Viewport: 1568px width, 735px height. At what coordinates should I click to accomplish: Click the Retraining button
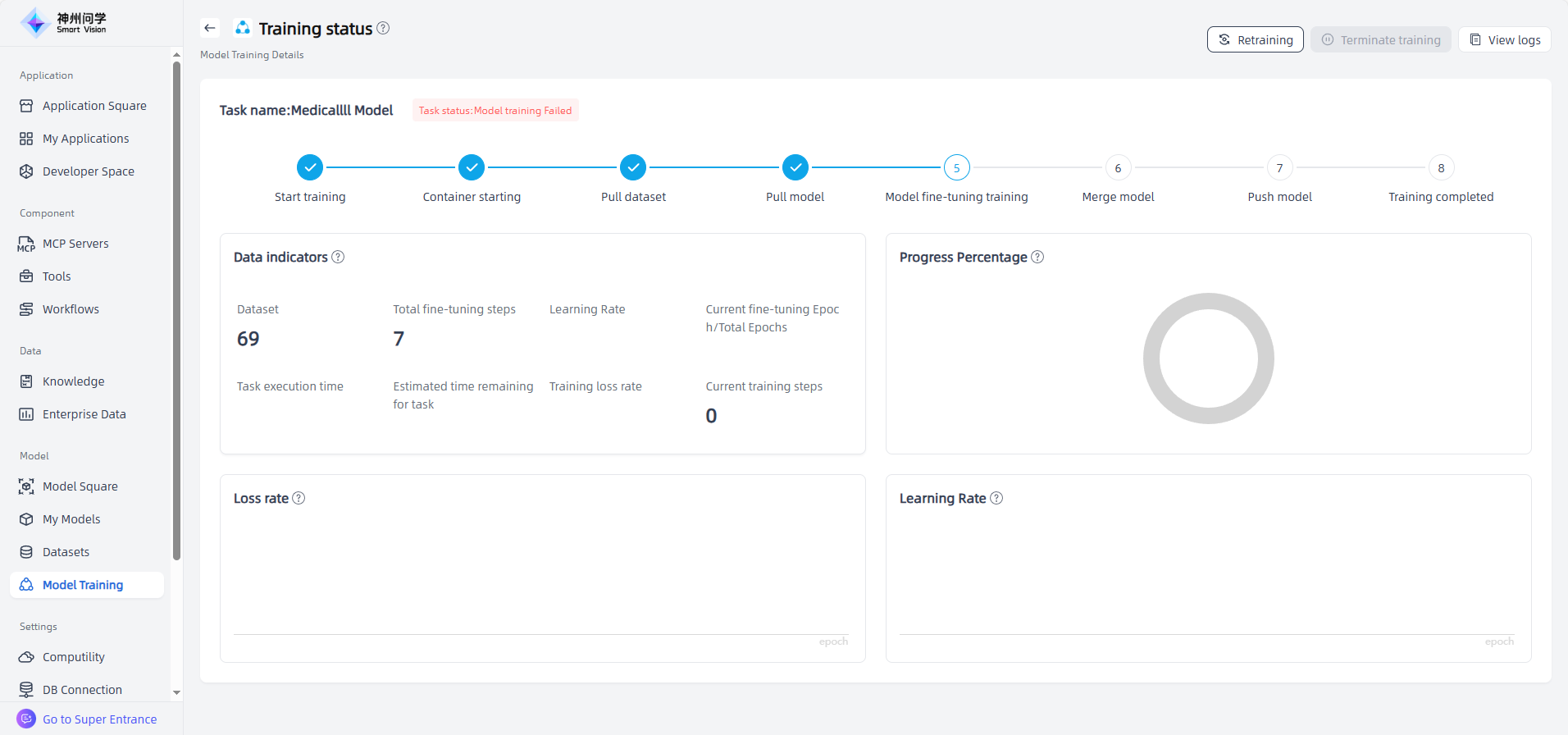pyautogui.click(x=1255, y=39)
